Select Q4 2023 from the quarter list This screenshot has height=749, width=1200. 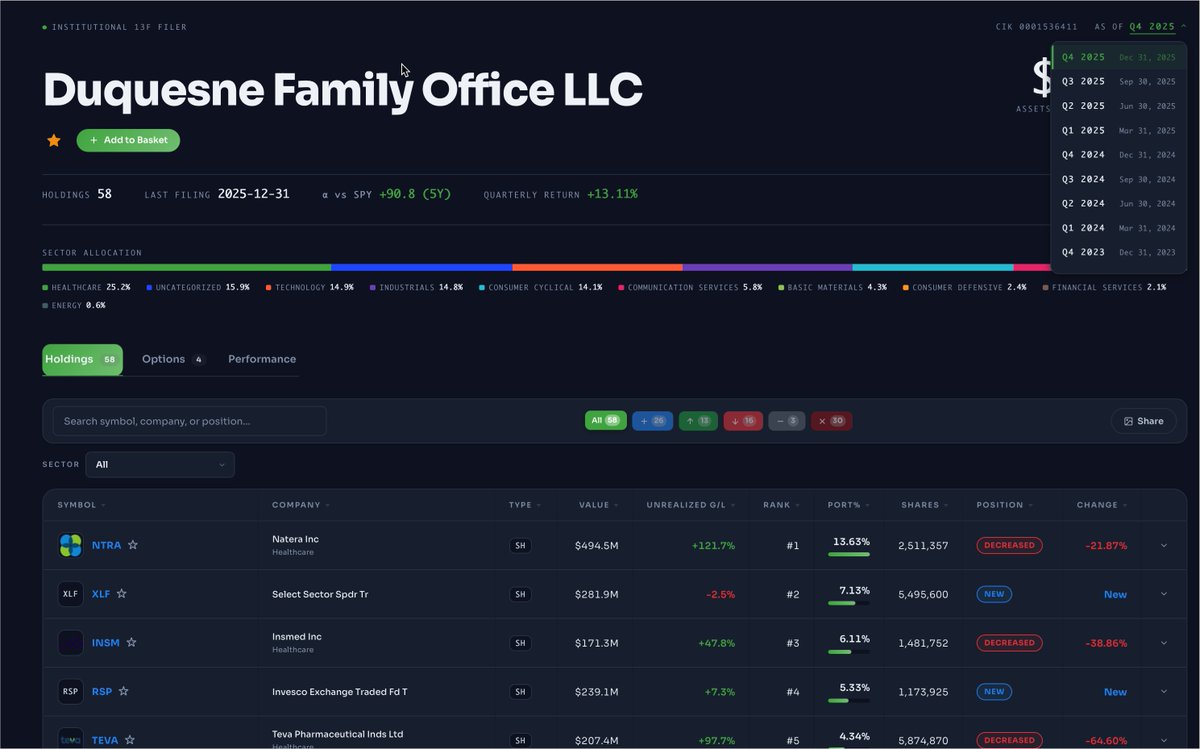[x=1118, y=252]
